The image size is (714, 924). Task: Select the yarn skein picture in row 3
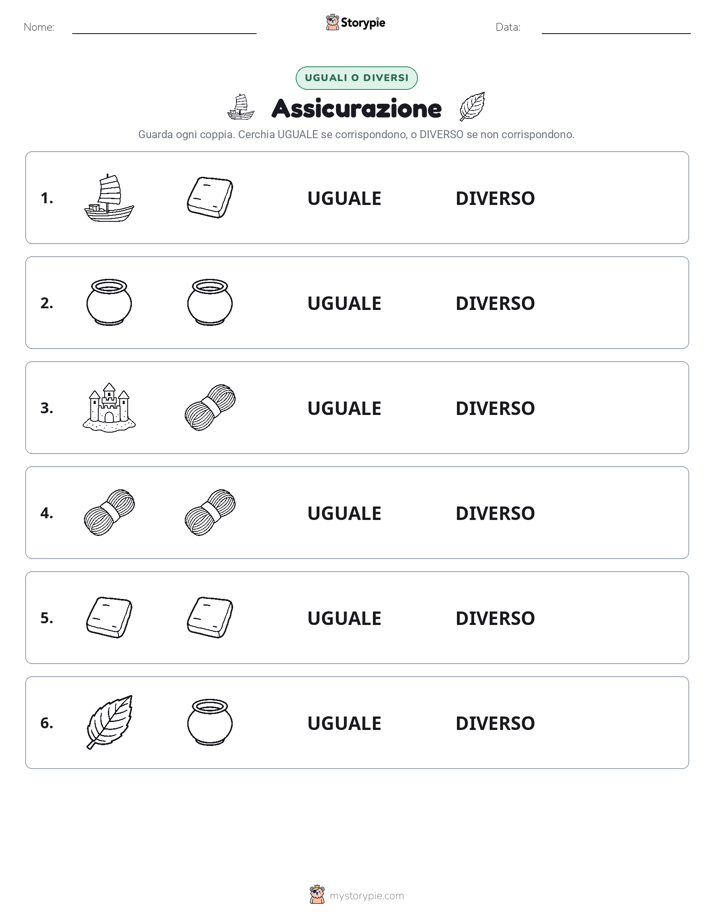point(210,407)
